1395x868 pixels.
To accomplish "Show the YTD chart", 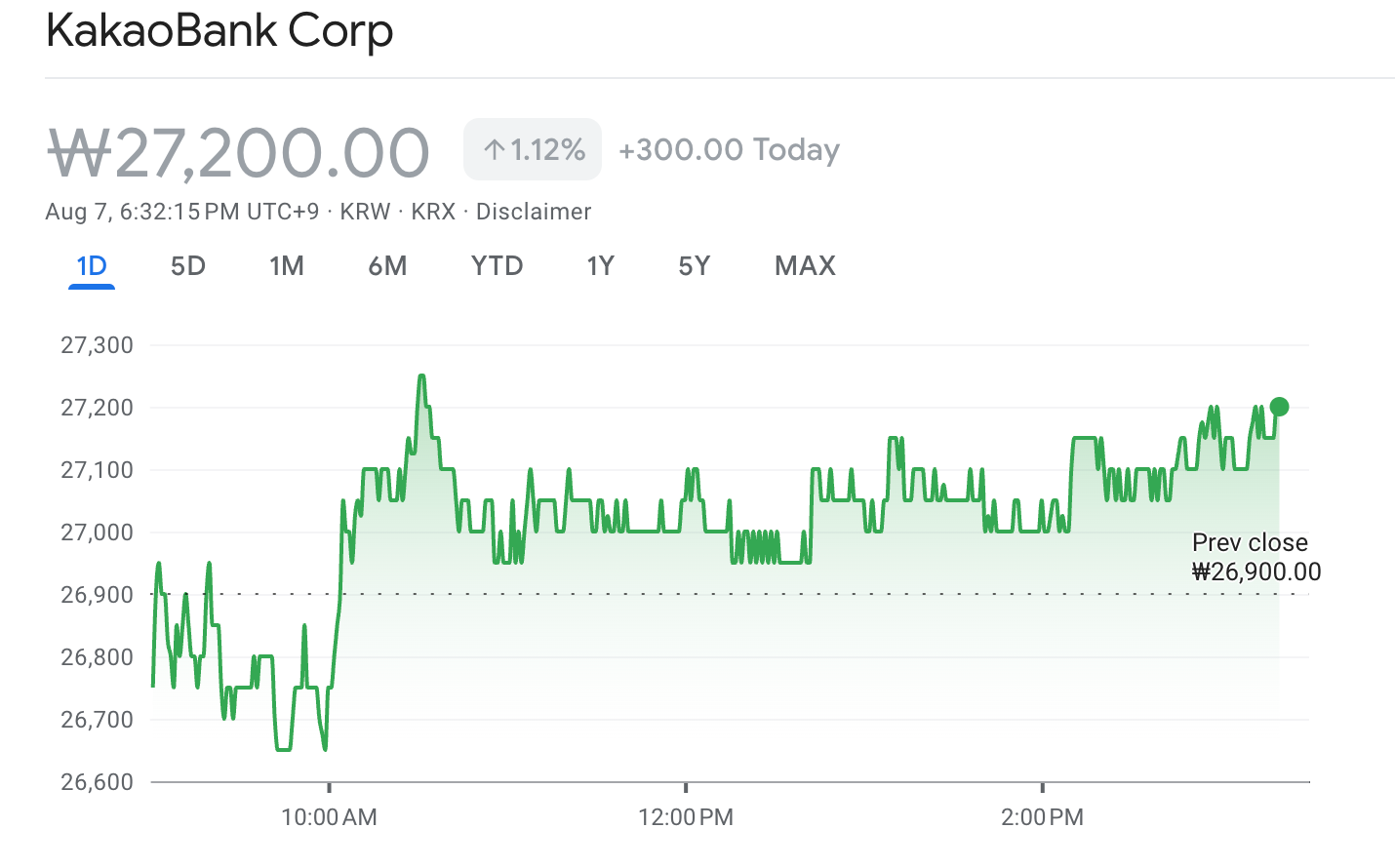I will [x=498, y=265].
